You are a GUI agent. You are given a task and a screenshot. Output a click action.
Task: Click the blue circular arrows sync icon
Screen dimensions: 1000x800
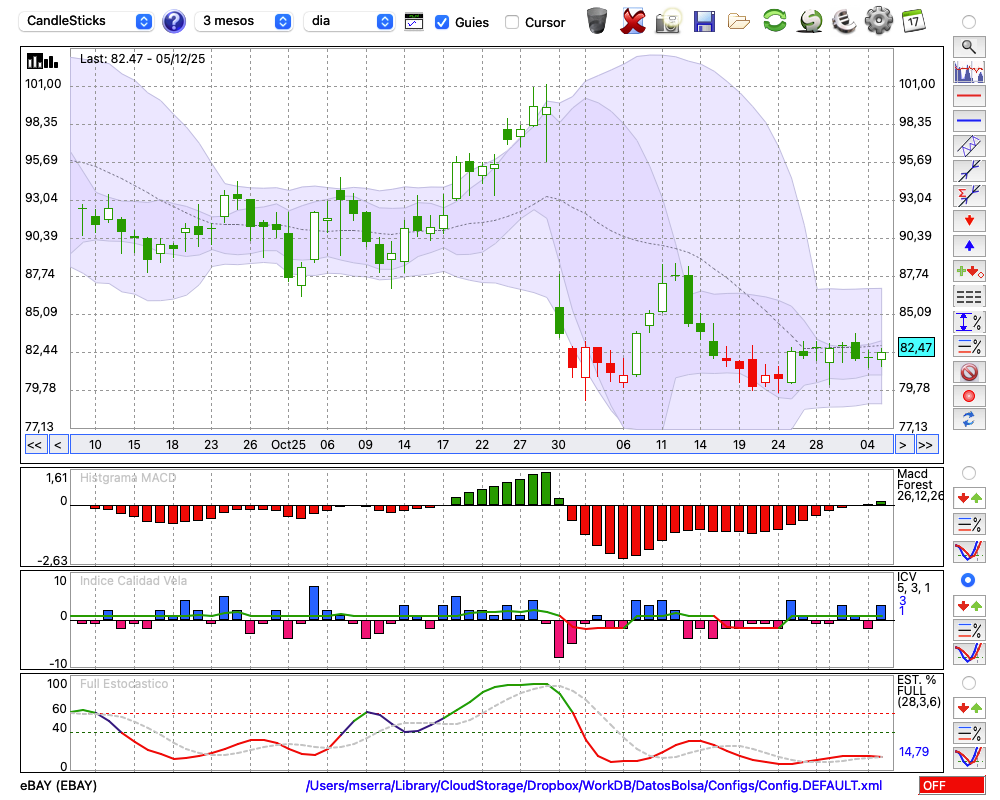coord(969,419)
